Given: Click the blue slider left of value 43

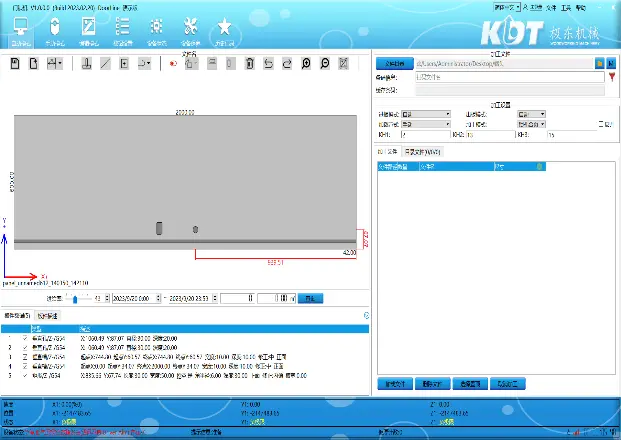Looking at the screenshot, I should pos(75,299).
